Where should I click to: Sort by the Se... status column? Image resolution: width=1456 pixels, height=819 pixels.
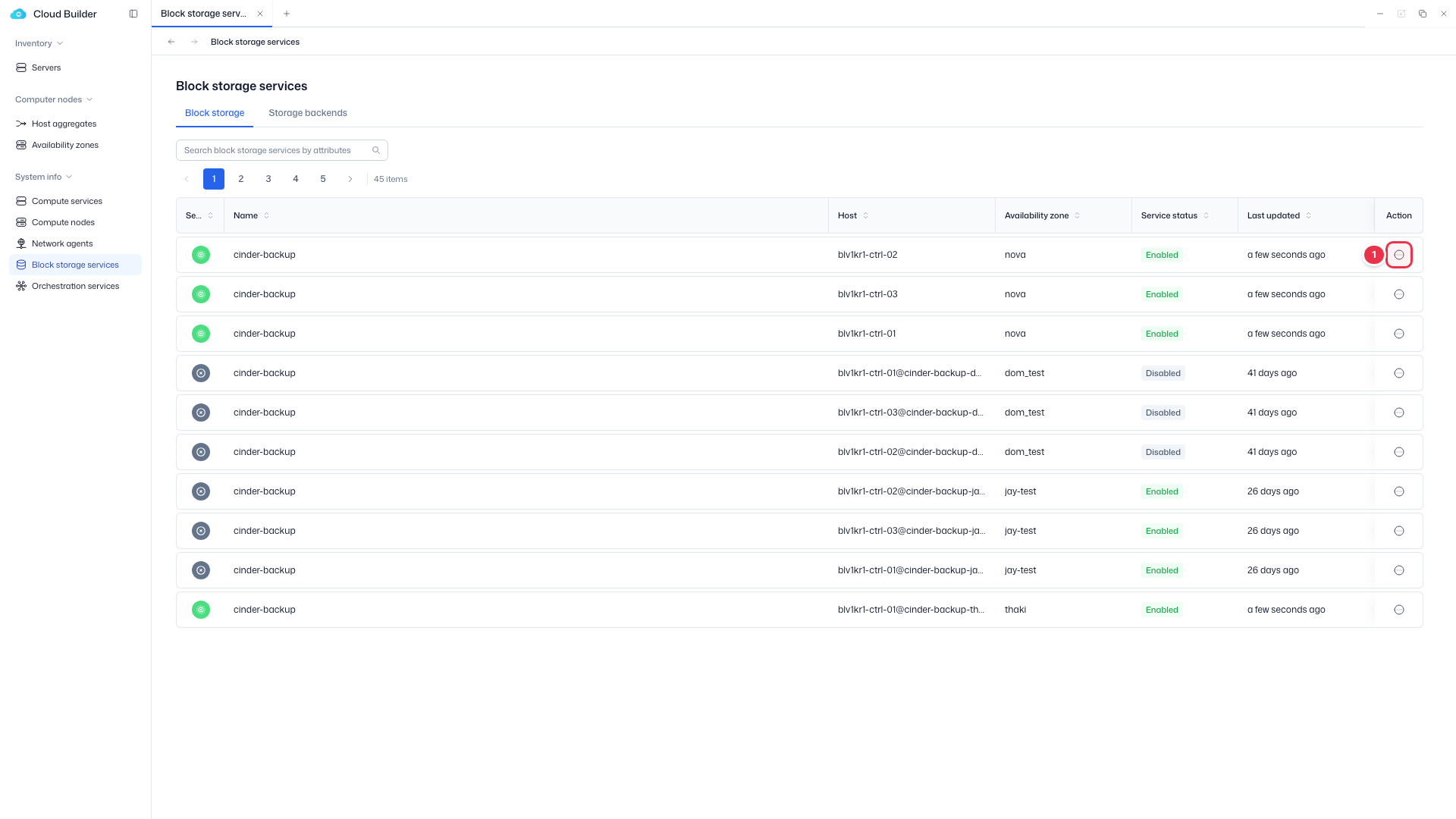click(x=210, y=215)
